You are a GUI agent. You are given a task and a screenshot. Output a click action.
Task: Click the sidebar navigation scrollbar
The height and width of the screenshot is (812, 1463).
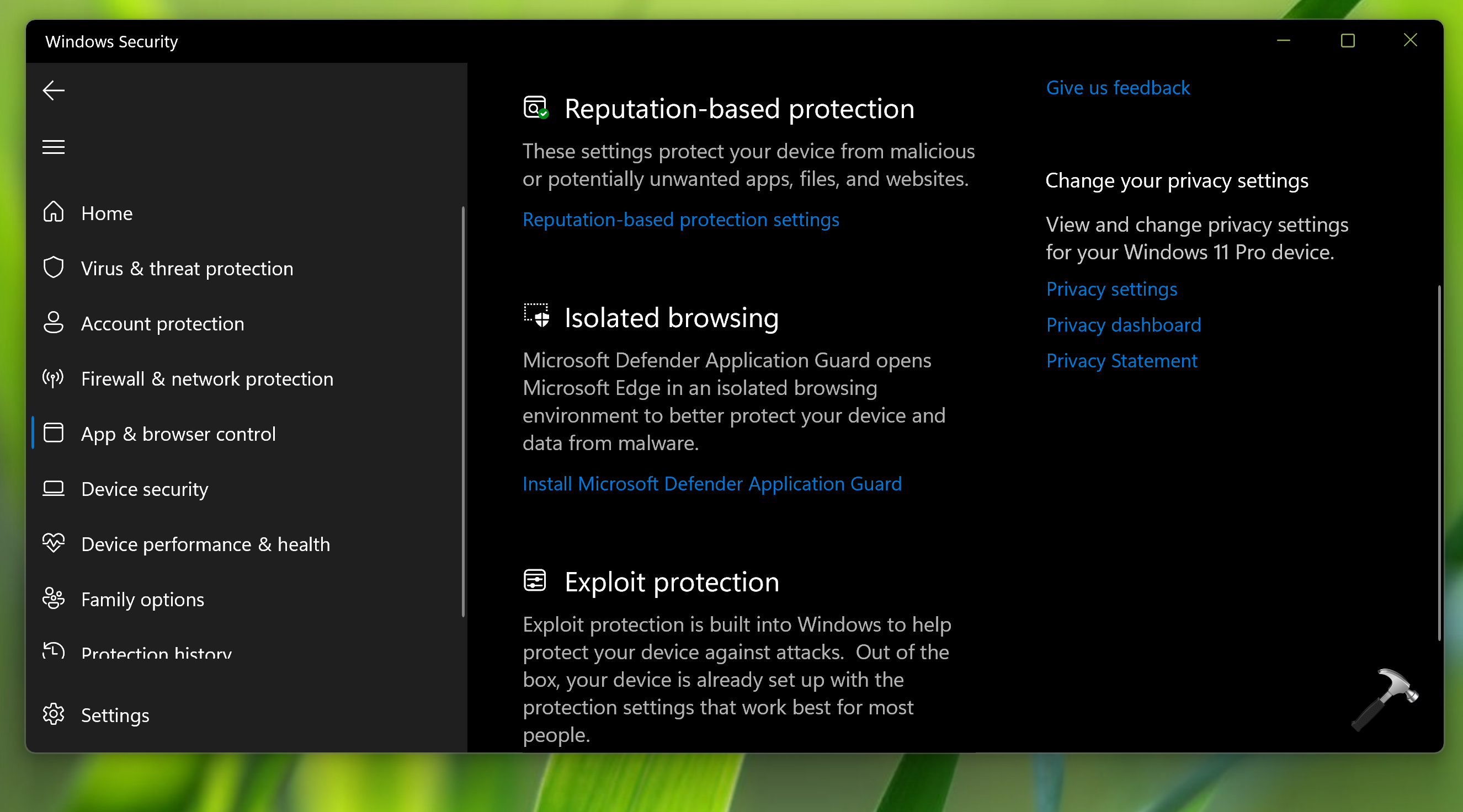click(x=464, y=412)
